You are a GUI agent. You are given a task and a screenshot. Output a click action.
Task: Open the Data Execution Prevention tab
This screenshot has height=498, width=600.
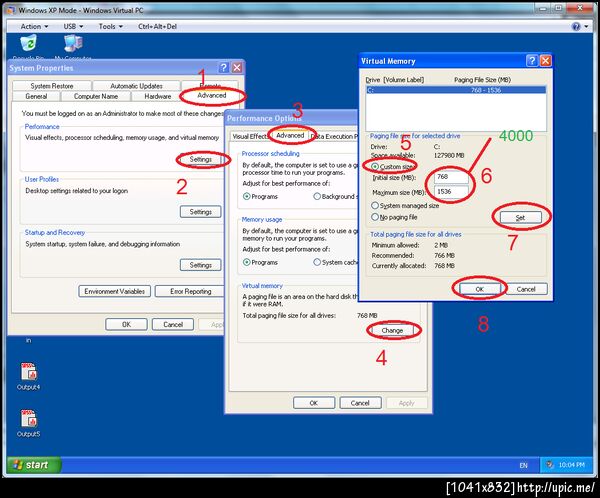click(334, 136)
